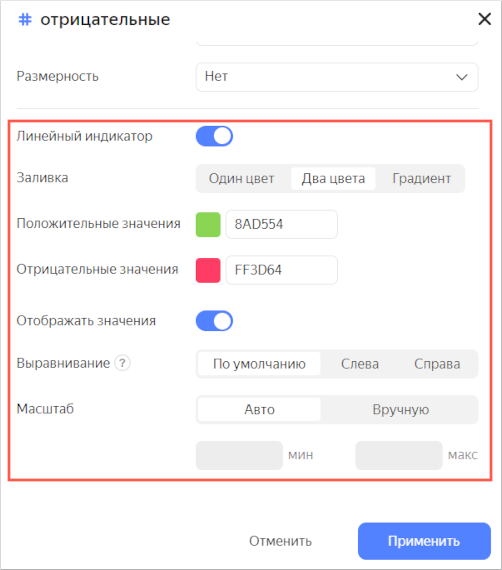Image resolution: width=502 pixels, height=570 pixels.
Task: Close the отрицательные settings dialog
Action: 485,19
